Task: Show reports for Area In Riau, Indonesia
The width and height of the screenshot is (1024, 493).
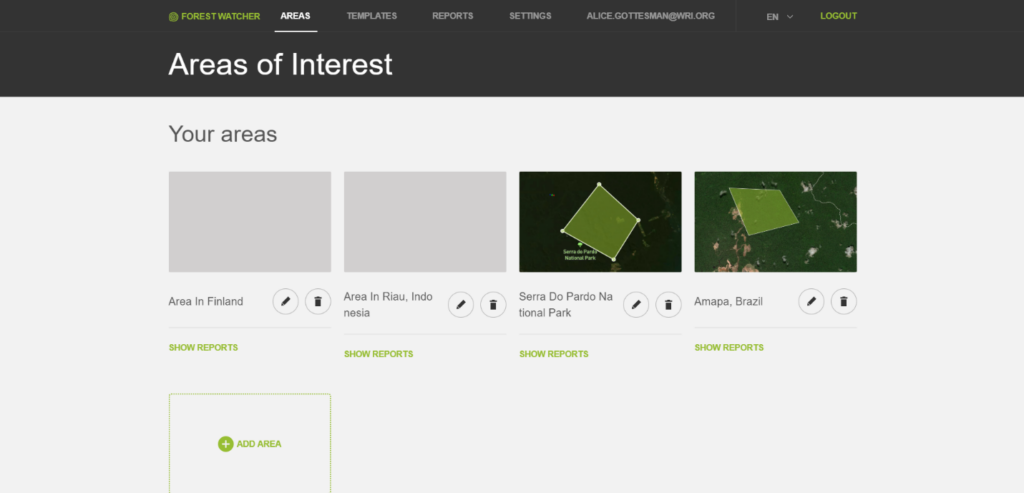Action: click(x=379, y=354)
